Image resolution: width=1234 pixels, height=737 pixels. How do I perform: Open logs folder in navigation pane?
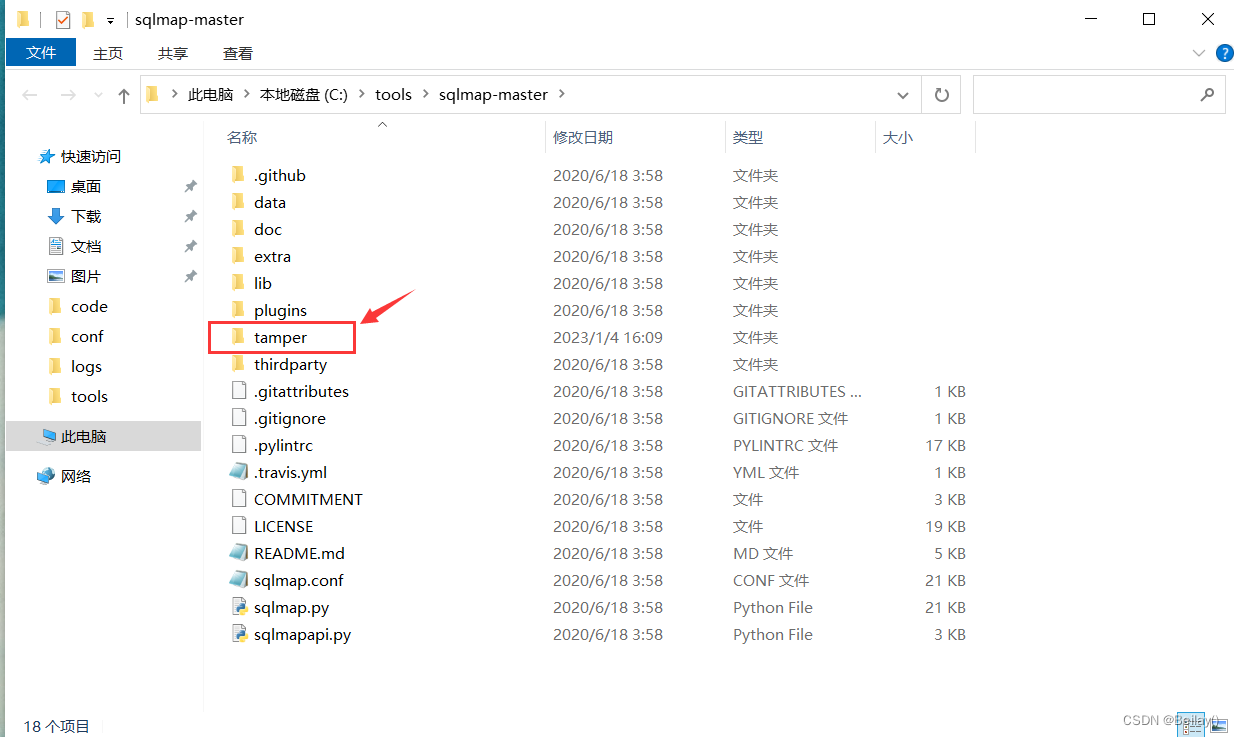(86, 367)
